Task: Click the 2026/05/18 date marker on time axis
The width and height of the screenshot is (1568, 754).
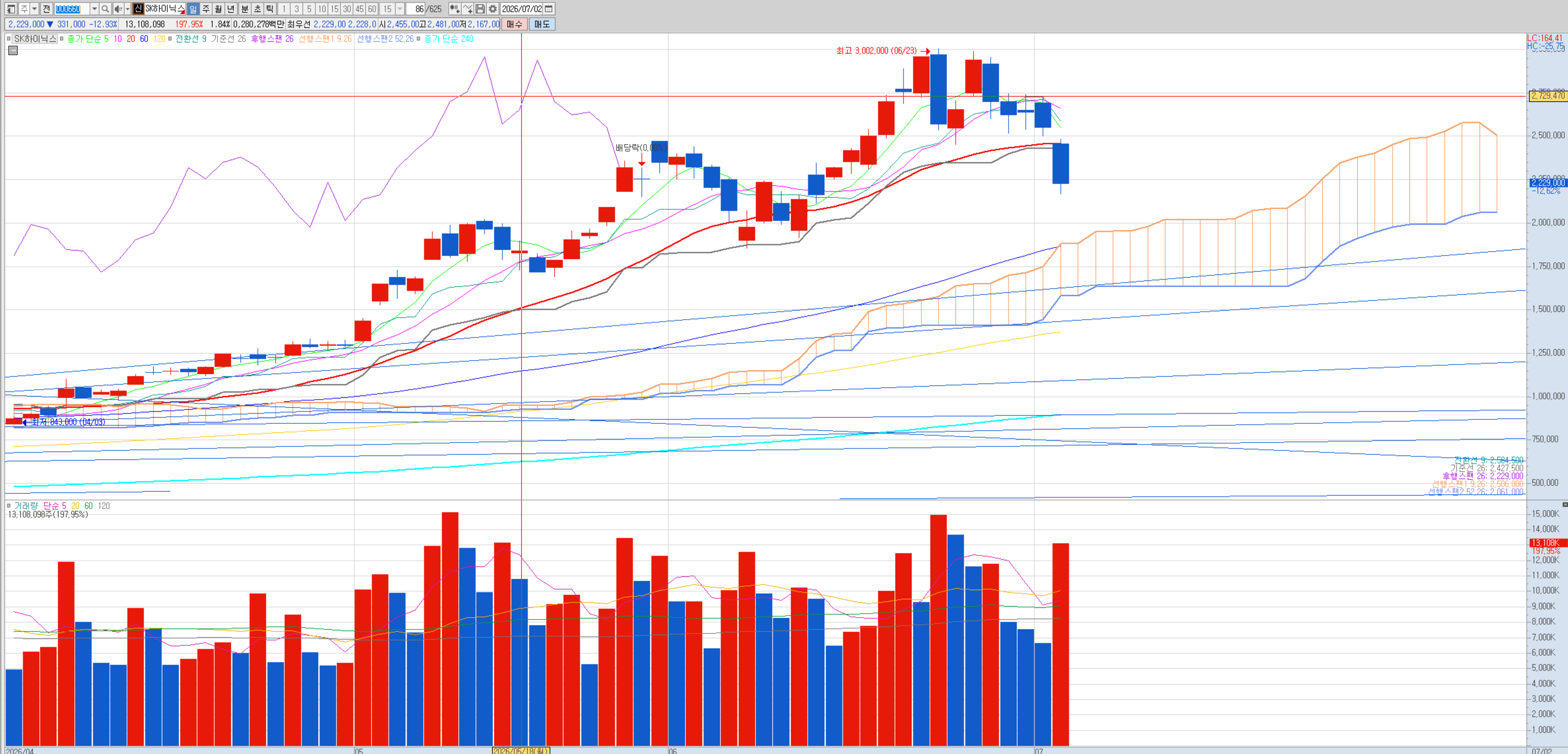Action: [521, 750]
